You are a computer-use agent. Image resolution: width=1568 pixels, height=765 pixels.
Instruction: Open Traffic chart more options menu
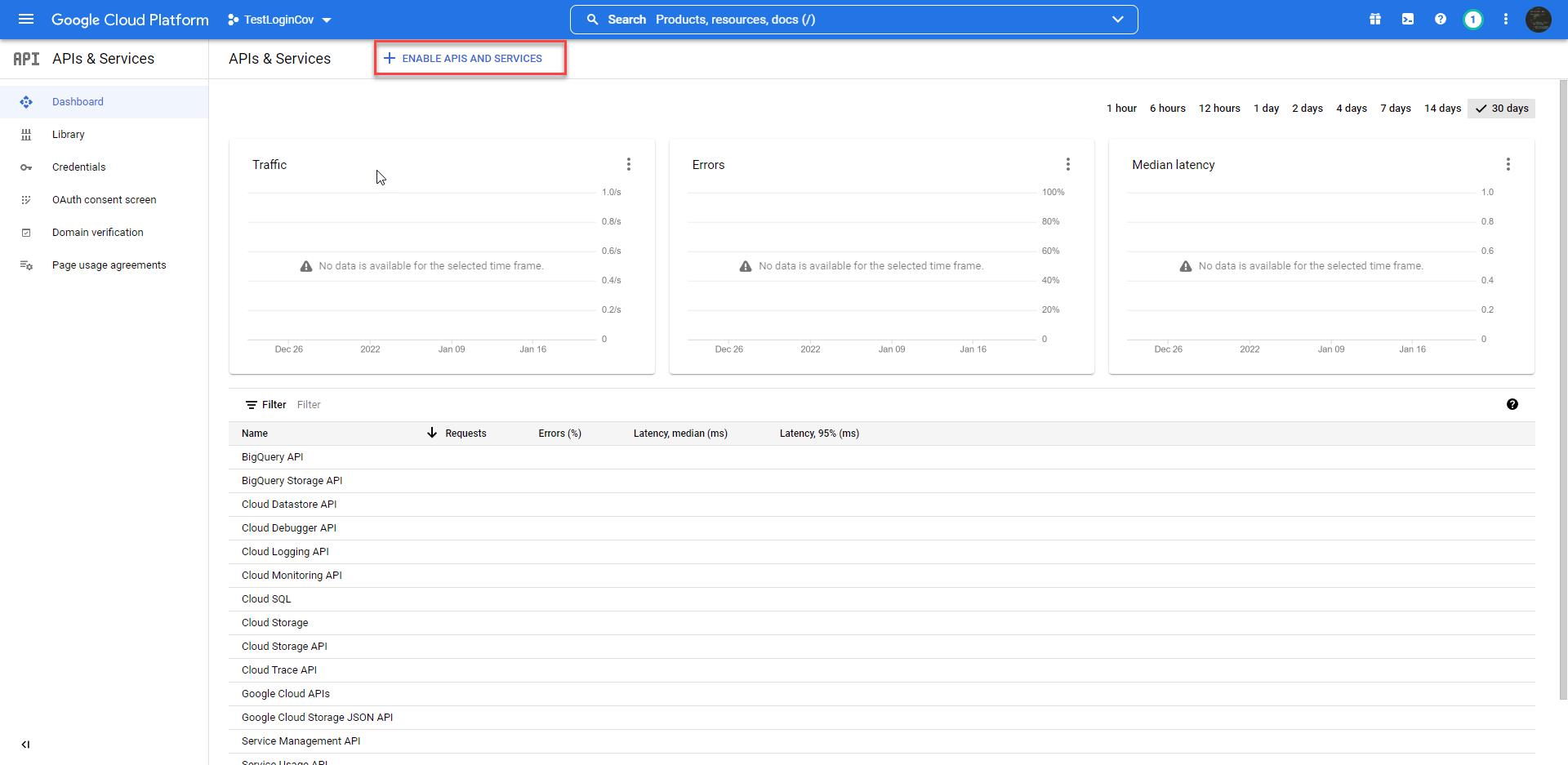[x=629, y=165]
